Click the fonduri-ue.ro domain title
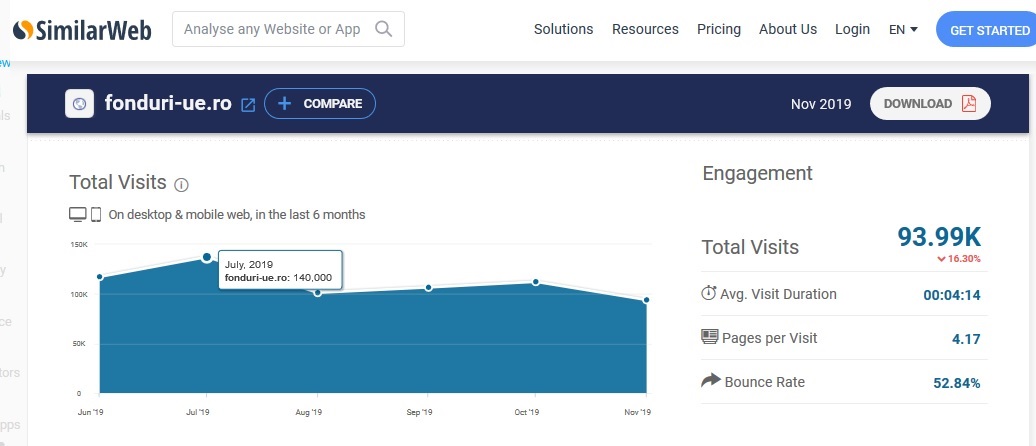The image size is (1036, 446). coord(168,104)
